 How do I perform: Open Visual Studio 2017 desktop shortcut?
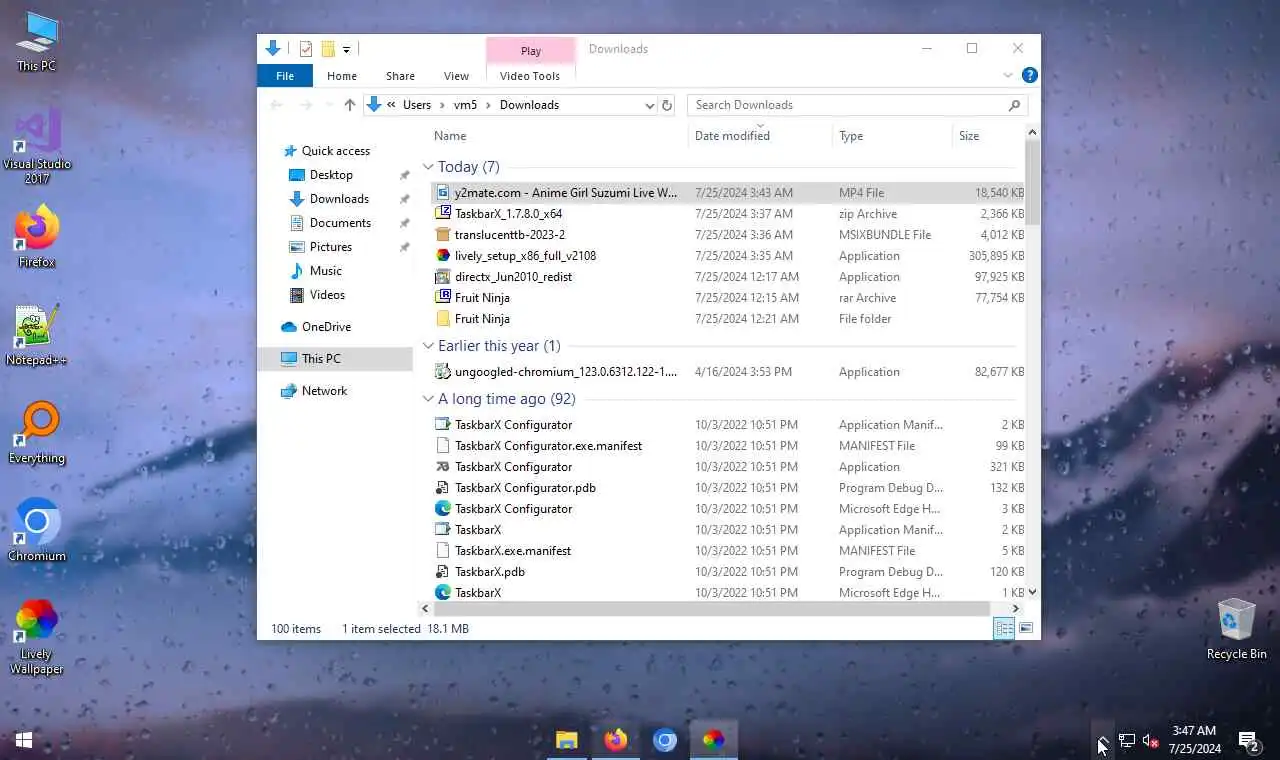pos(37,146)
